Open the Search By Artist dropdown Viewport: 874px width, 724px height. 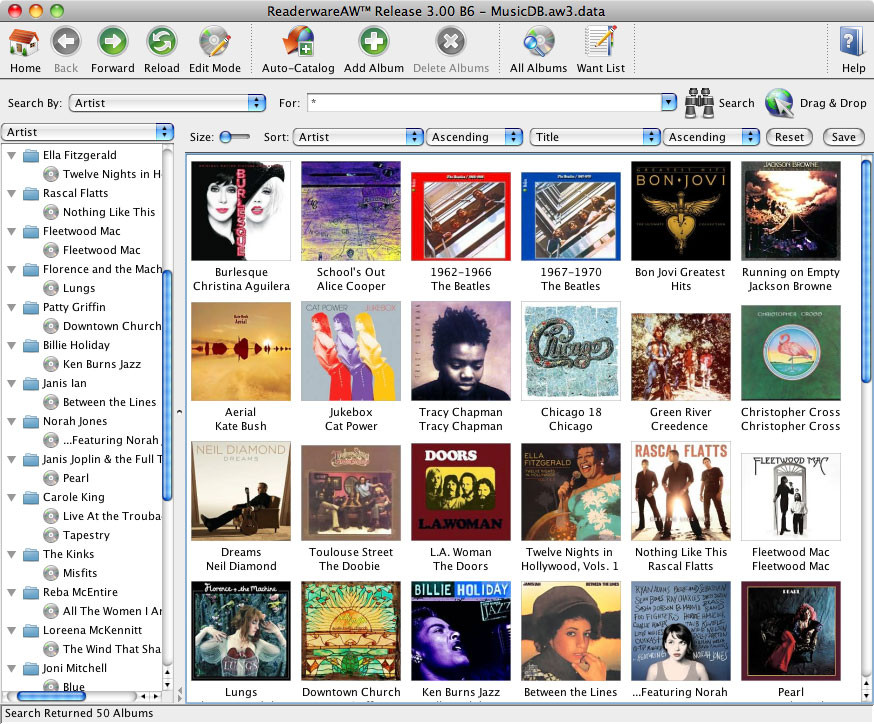(x=167, y=103)
